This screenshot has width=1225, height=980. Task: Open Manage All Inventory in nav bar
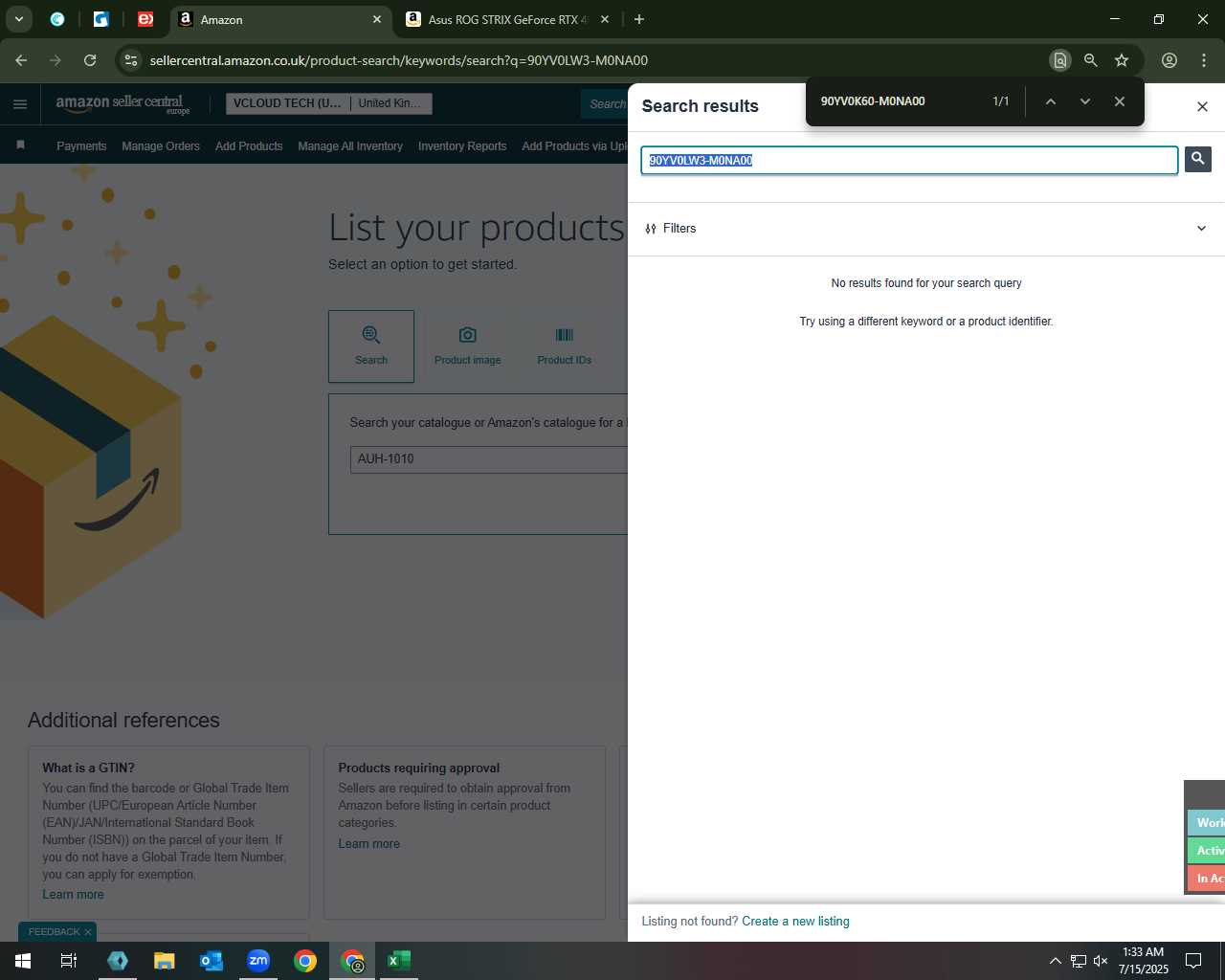click(x=350, y=146)
